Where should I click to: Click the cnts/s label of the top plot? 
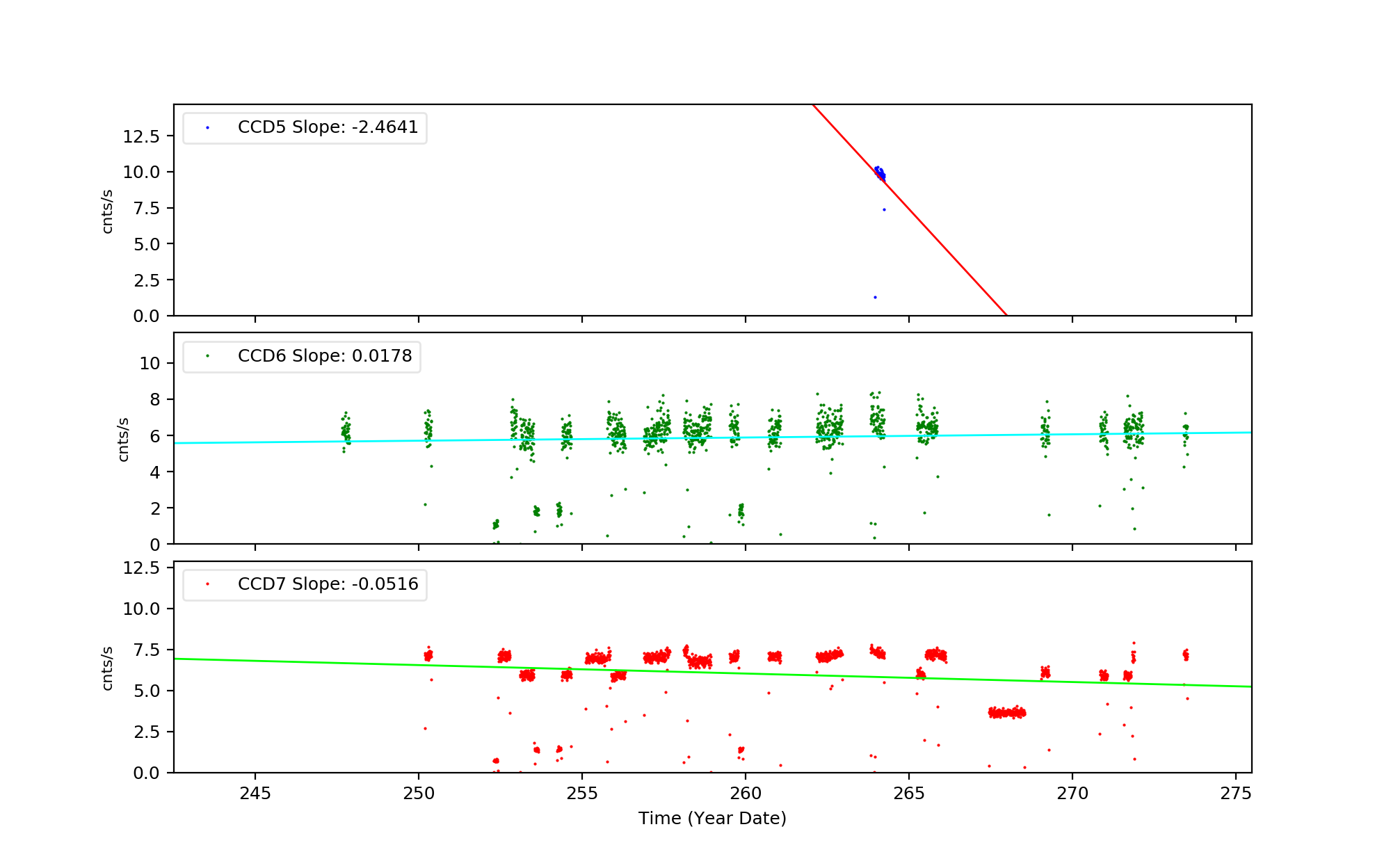pyautogui.click(x=107, y=211)
